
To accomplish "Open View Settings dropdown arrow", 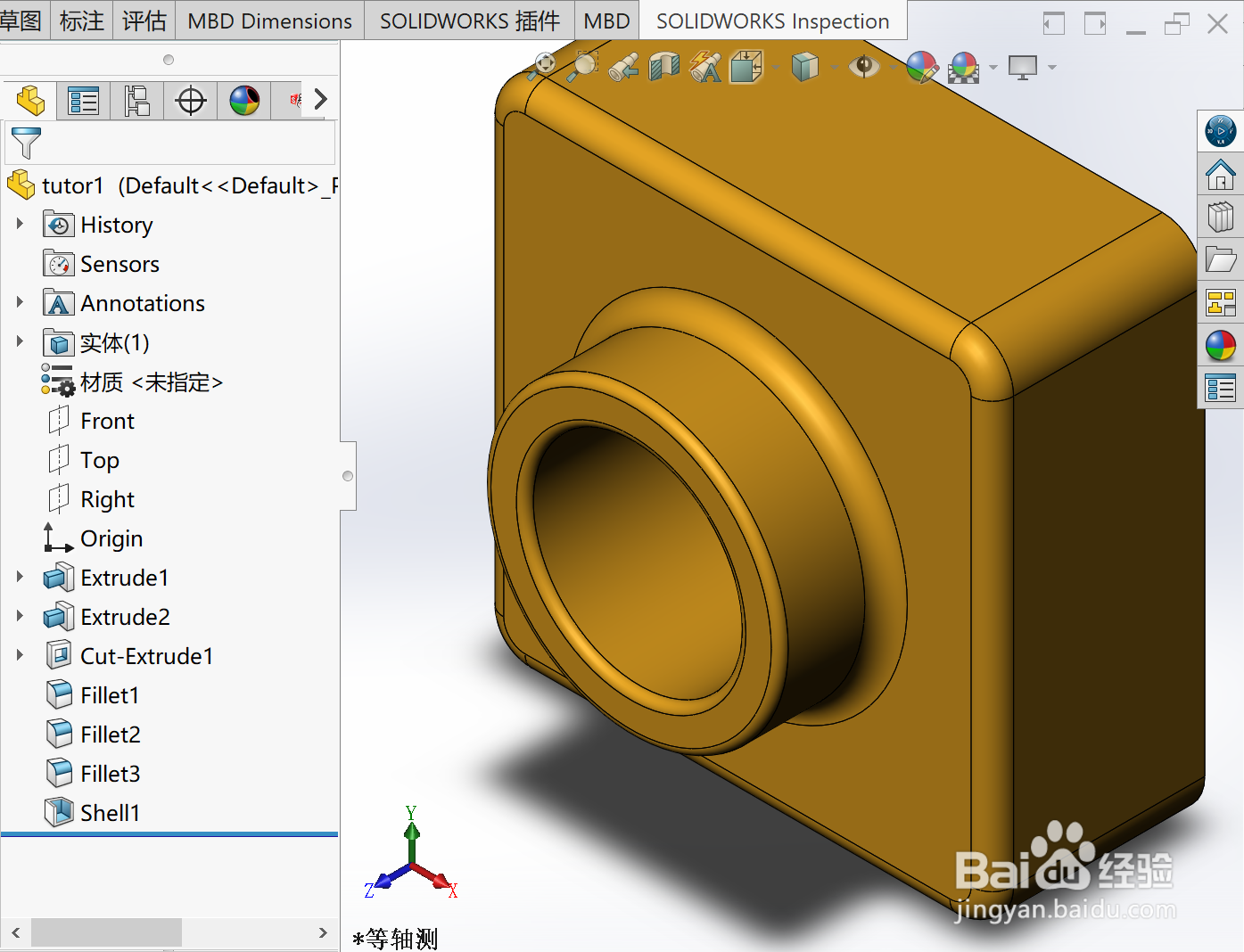I will (1051, 67).
